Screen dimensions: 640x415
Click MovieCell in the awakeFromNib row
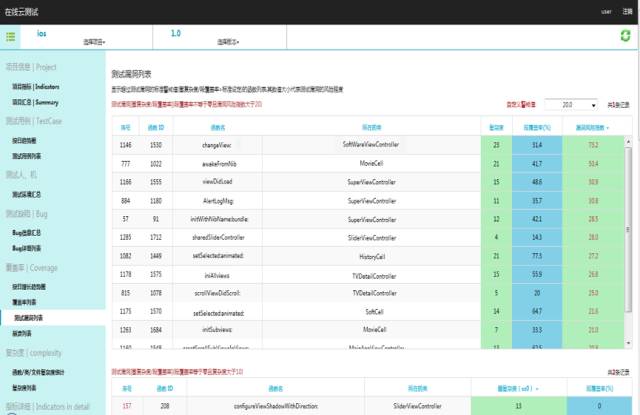pos(371,163)
